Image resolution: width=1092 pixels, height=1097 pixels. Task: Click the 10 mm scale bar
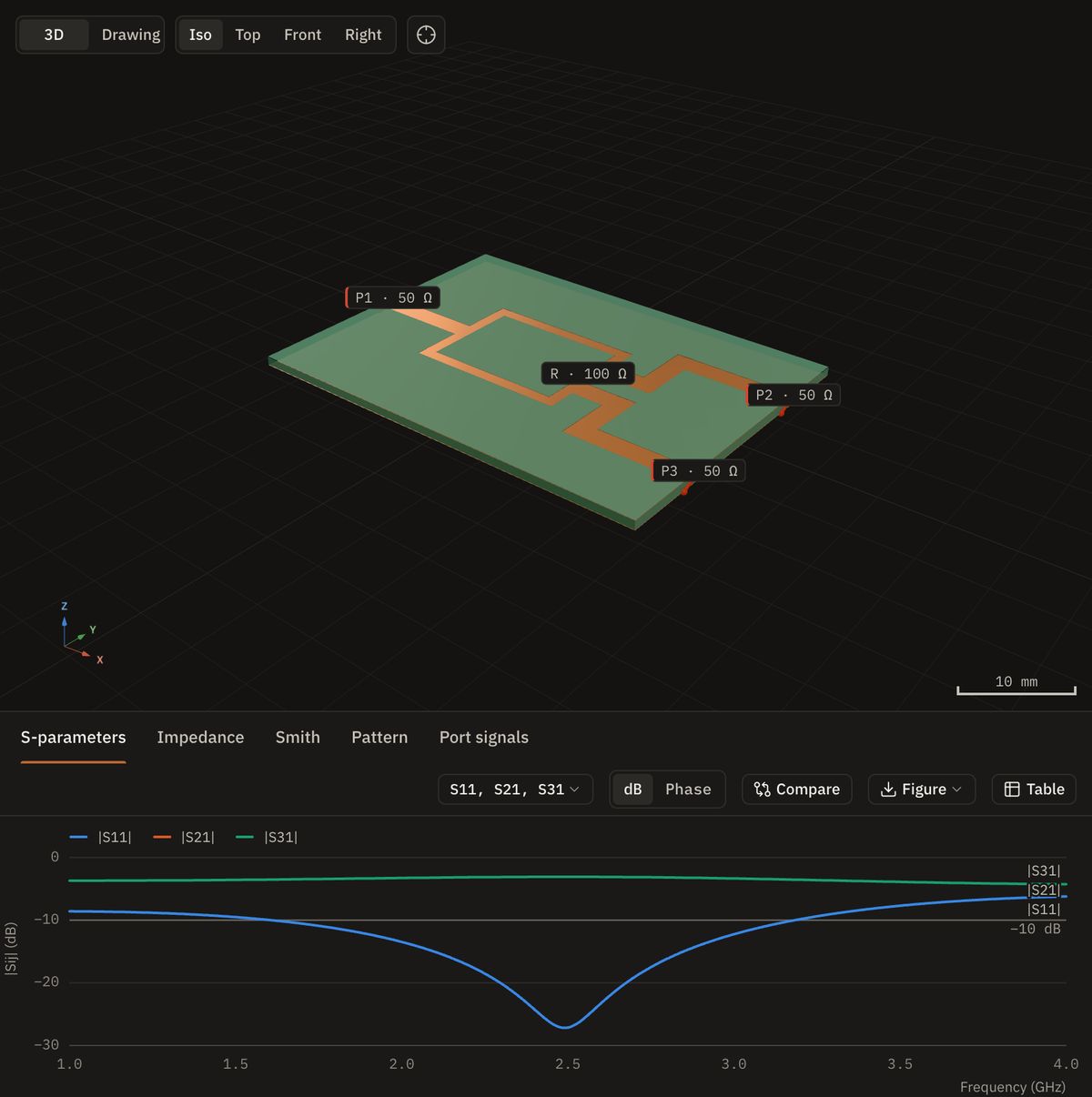tap(1016, 685)
